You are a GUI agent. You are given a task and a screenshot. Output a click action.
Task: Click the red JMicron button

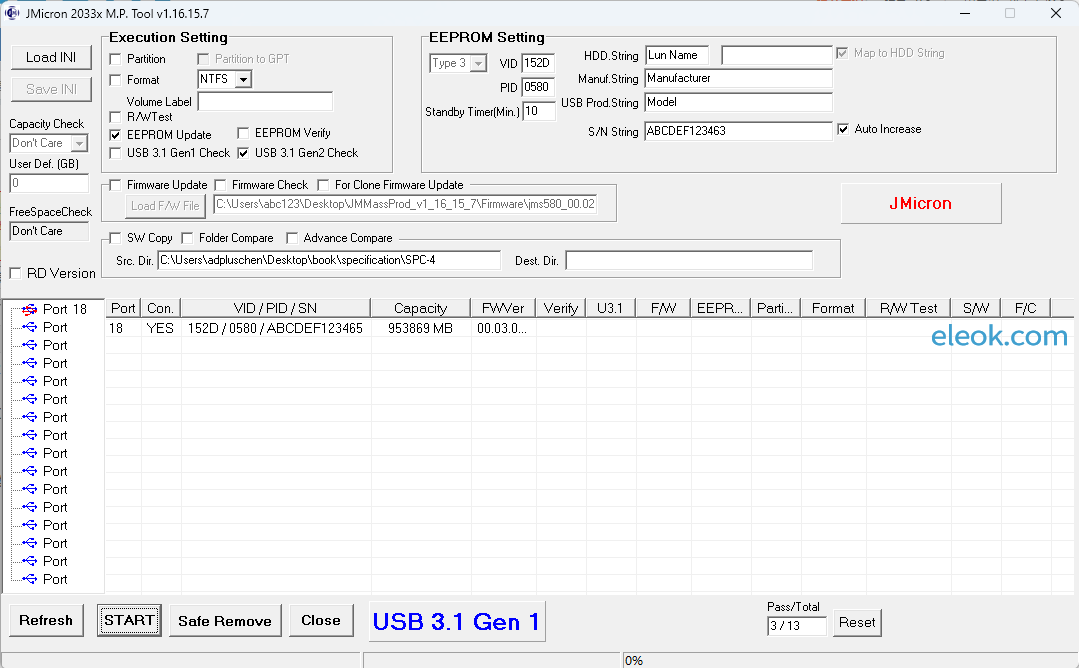[921, 204]
